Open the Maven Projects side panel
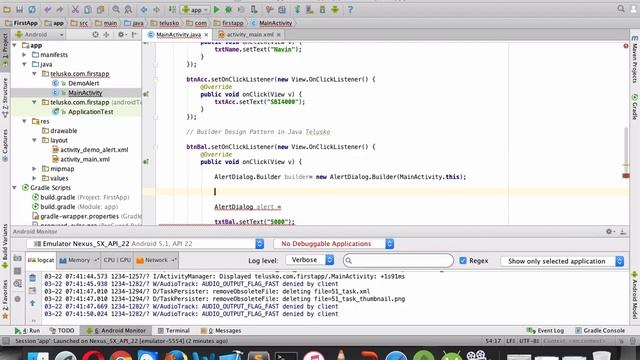The image size is (640, 360). [x=635, y=59]
